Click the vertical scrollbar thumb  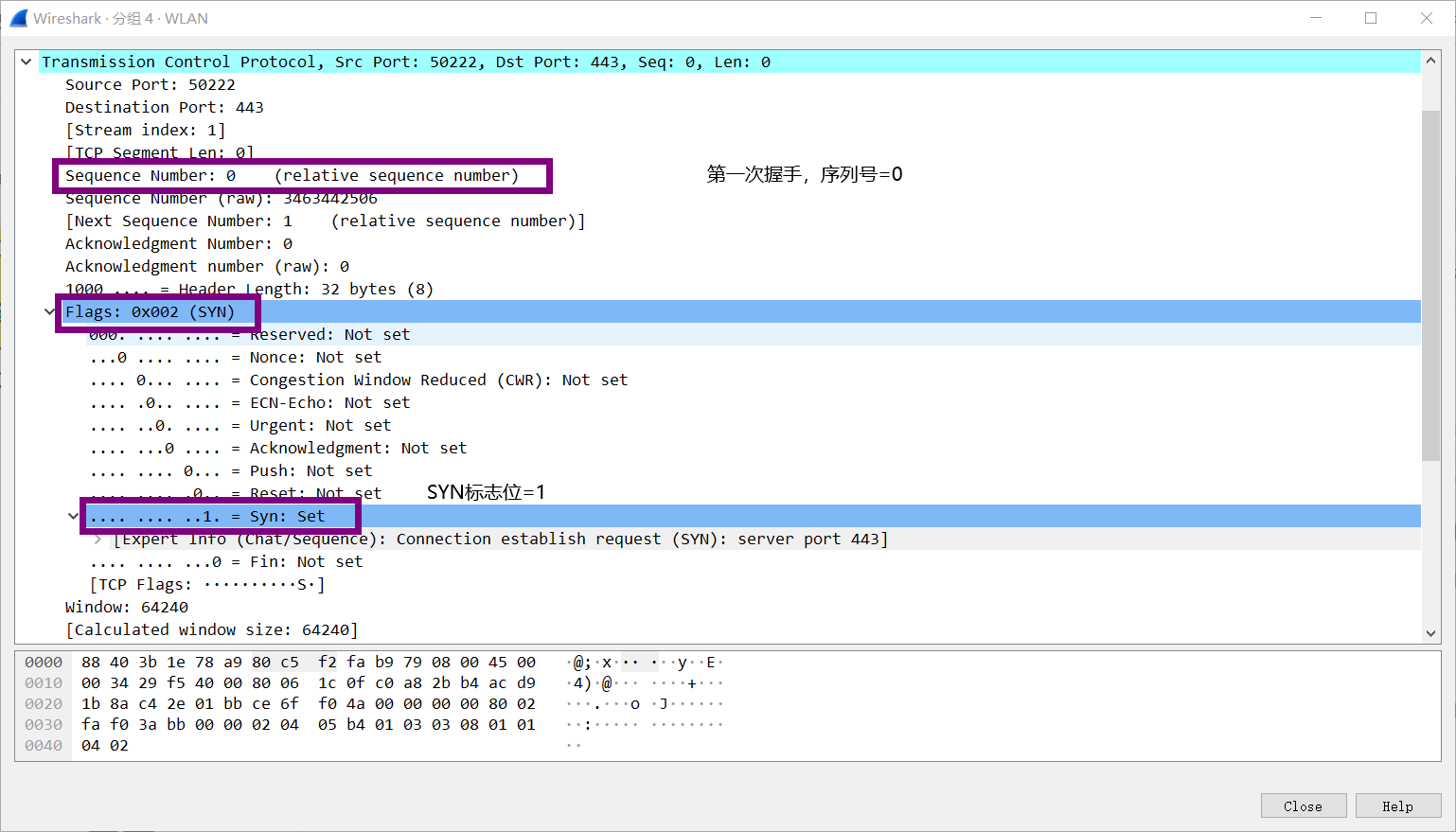1430,286
